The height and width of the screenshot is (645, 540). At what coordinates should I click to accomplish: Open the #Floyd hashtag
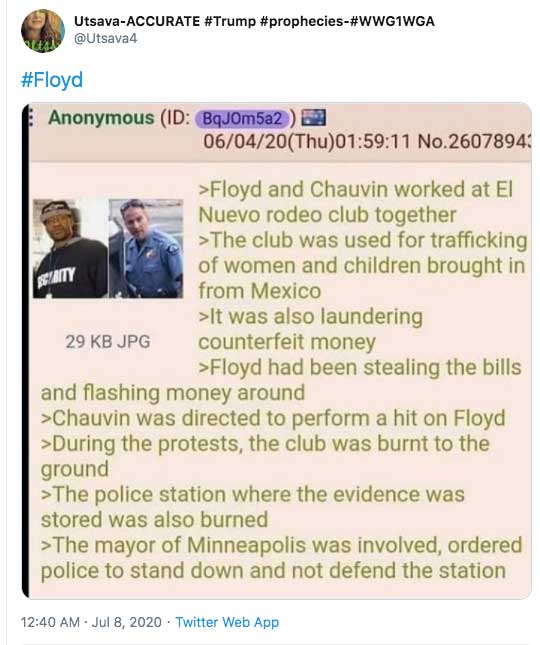coord(52,79)
